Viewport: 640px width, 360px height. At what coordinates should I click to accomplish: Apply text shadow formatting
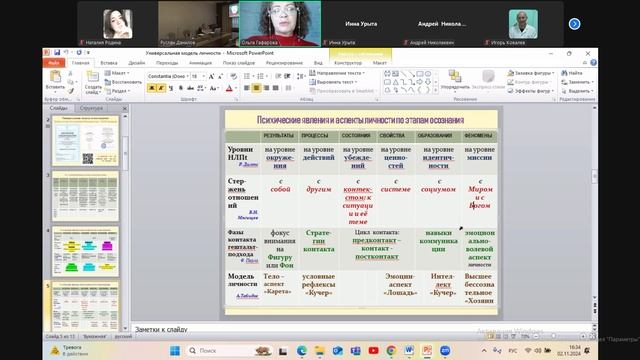[x=181, y=88]
